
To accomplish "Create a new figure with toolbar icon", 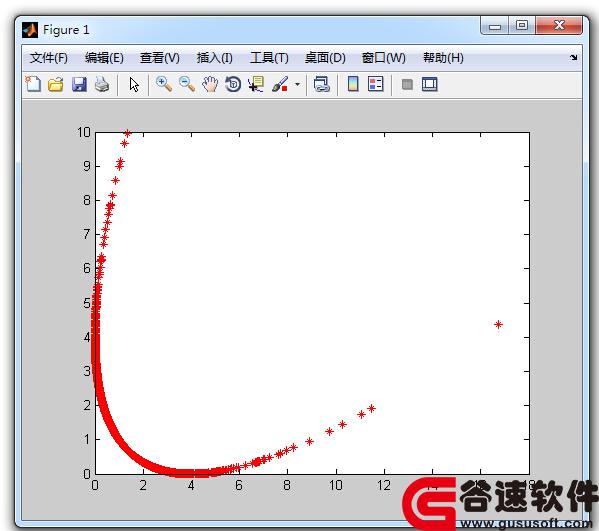I will click(33, 84).
